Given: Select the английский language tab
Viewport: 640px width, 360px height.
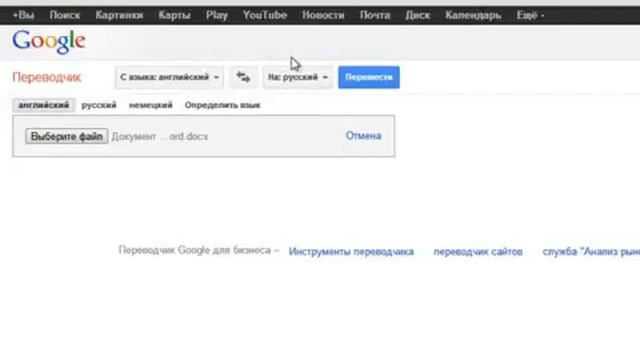Looking at the screenshot, I should [x=44, y=105].
